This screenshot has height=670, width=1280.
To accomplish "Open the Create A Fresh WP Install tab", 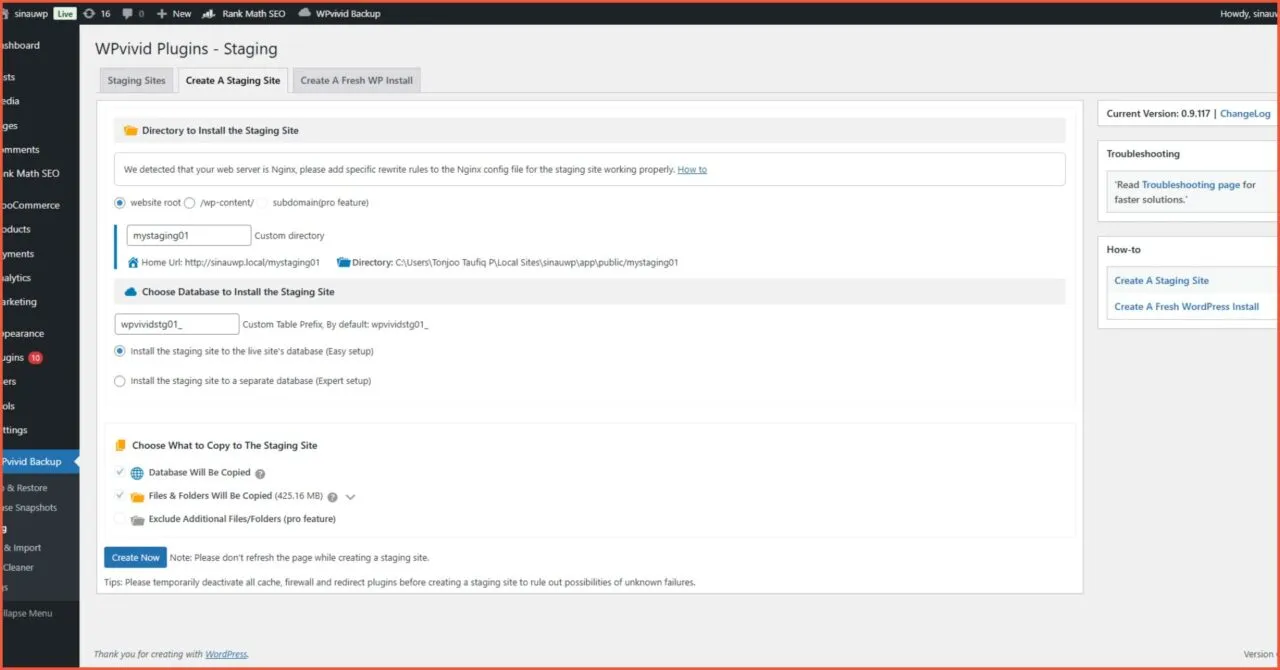I will pos(356,81).
